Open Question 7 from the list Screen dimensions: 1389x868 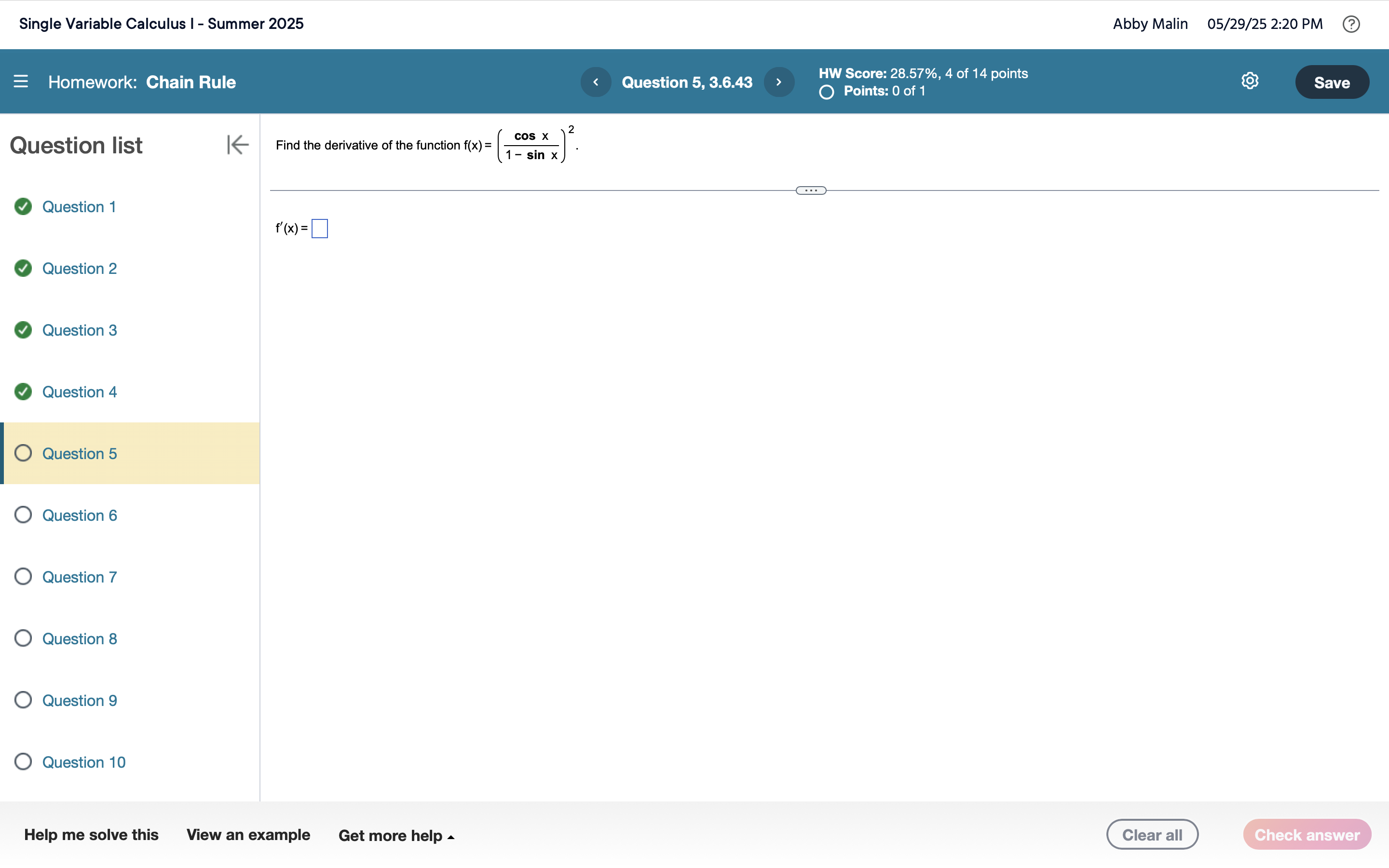tap(79, 577)
